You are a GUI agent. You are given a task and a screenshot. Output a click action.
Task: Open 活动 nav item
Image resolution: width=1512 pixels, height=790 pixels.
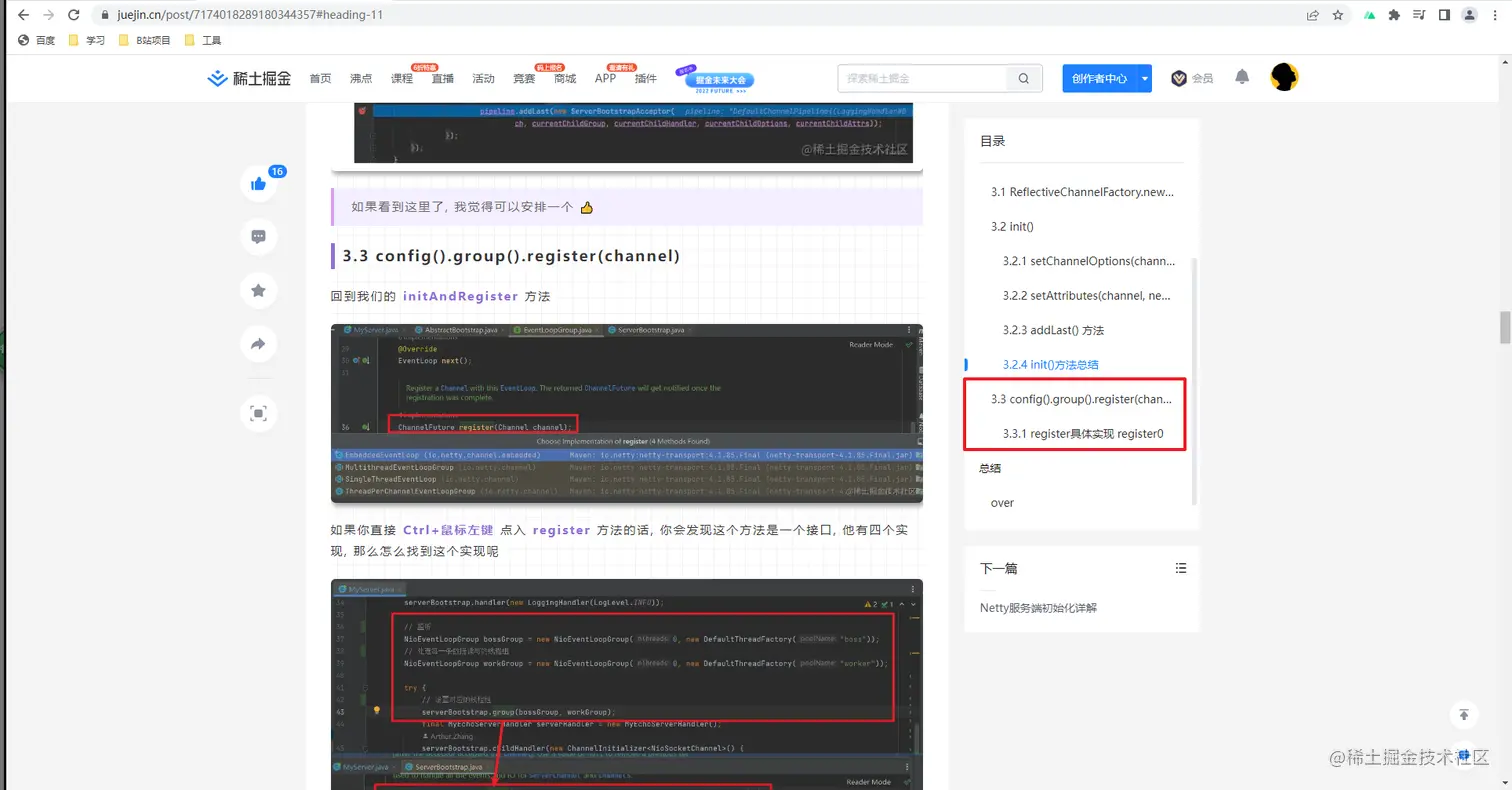[x=483, y=78]
